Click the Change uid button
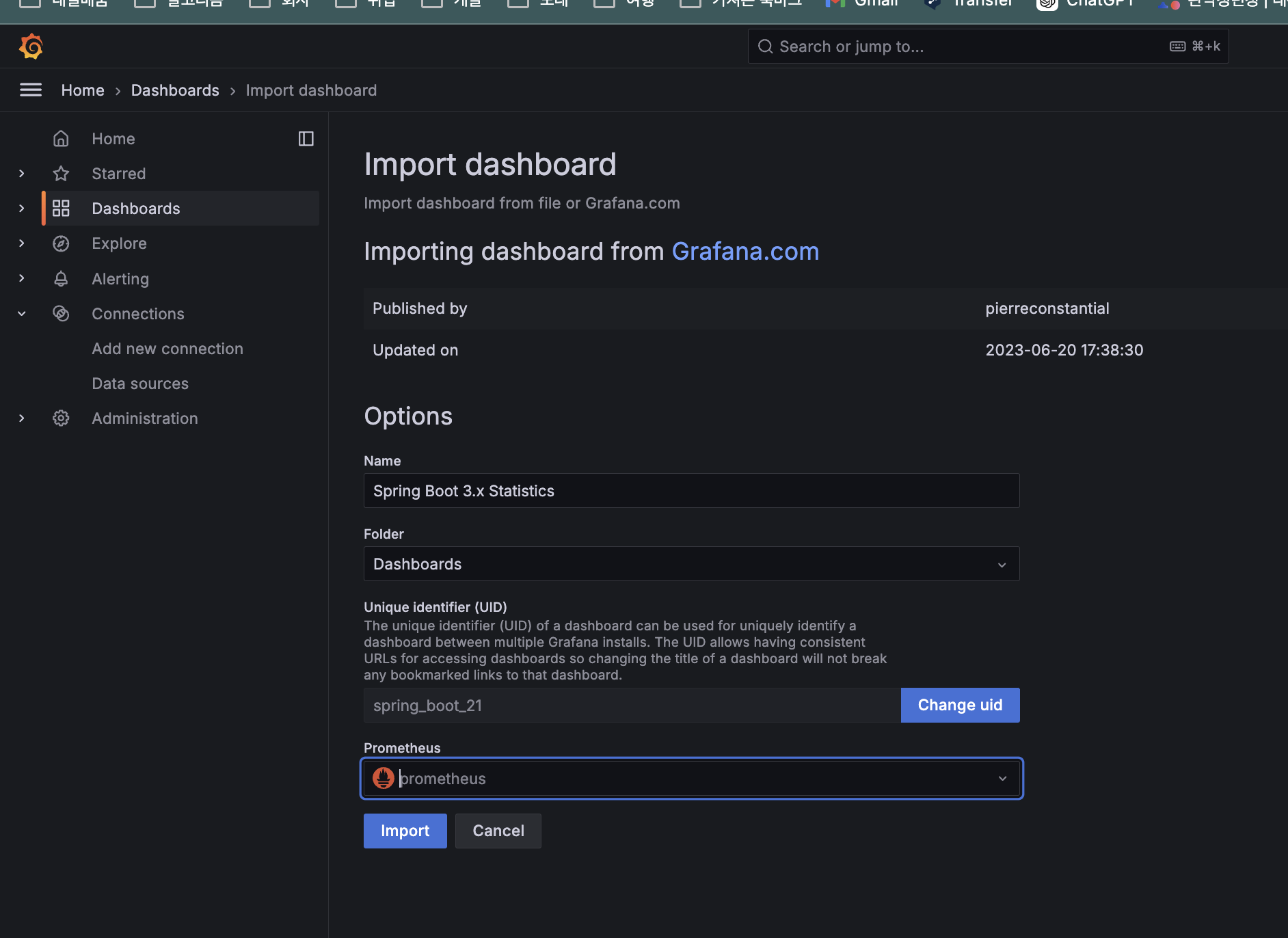This screenshot has height=938, width=1288. coord(961,705)
